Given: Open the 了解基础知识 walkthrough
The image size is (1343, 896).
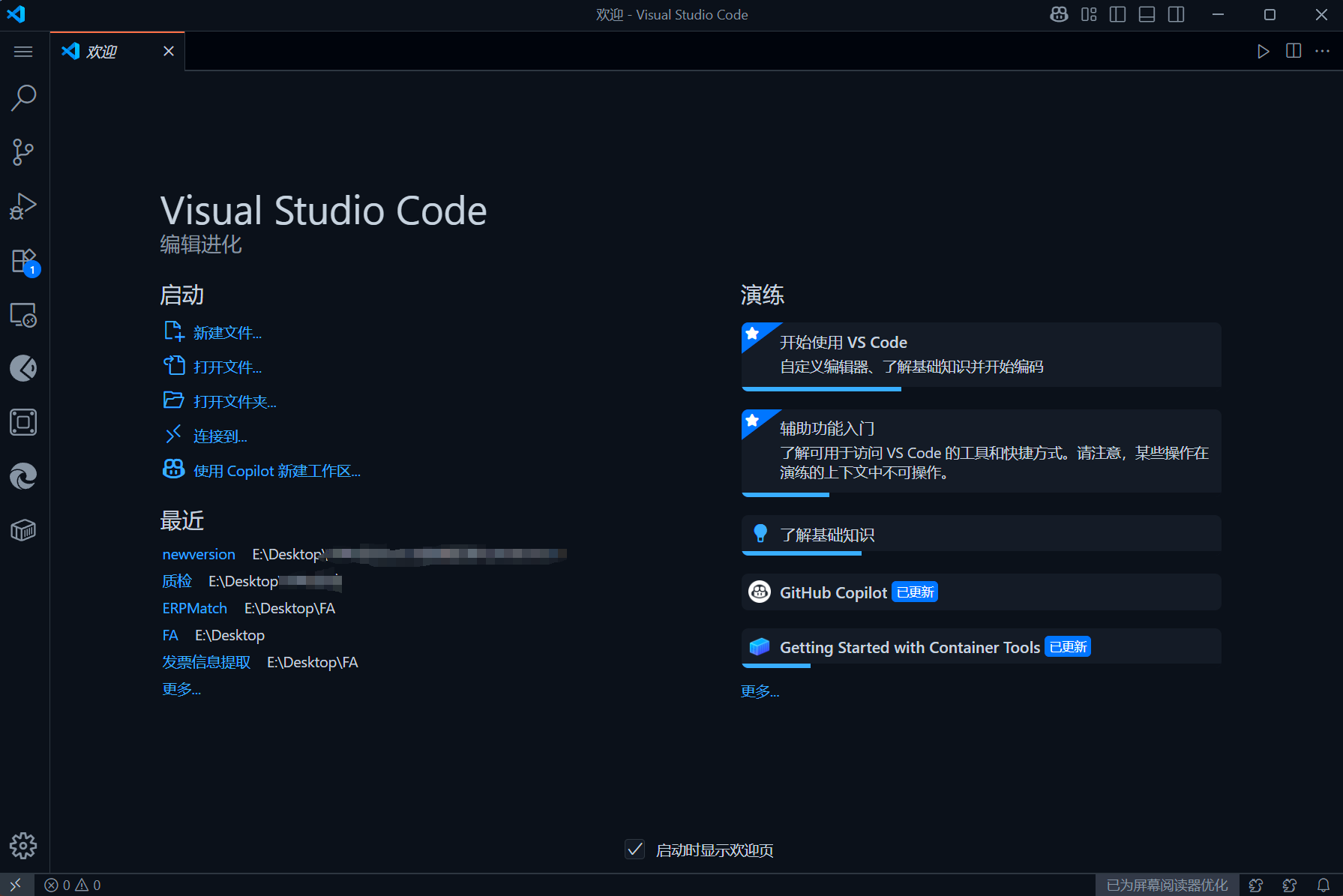Looking at the screenshot, I should coord(981,535).
